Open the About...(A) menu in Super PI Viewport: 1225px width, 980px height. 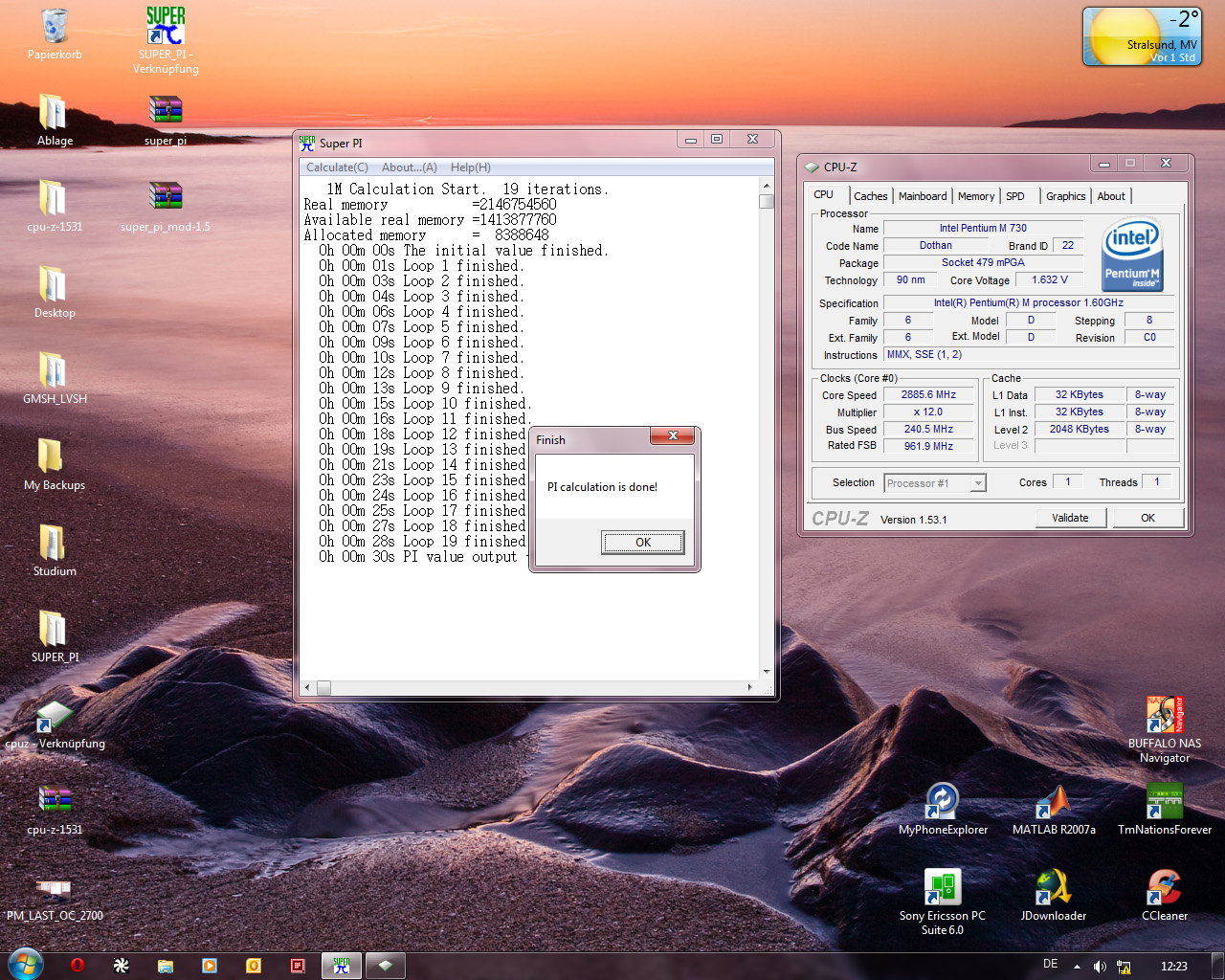click(x=410, y=167)
